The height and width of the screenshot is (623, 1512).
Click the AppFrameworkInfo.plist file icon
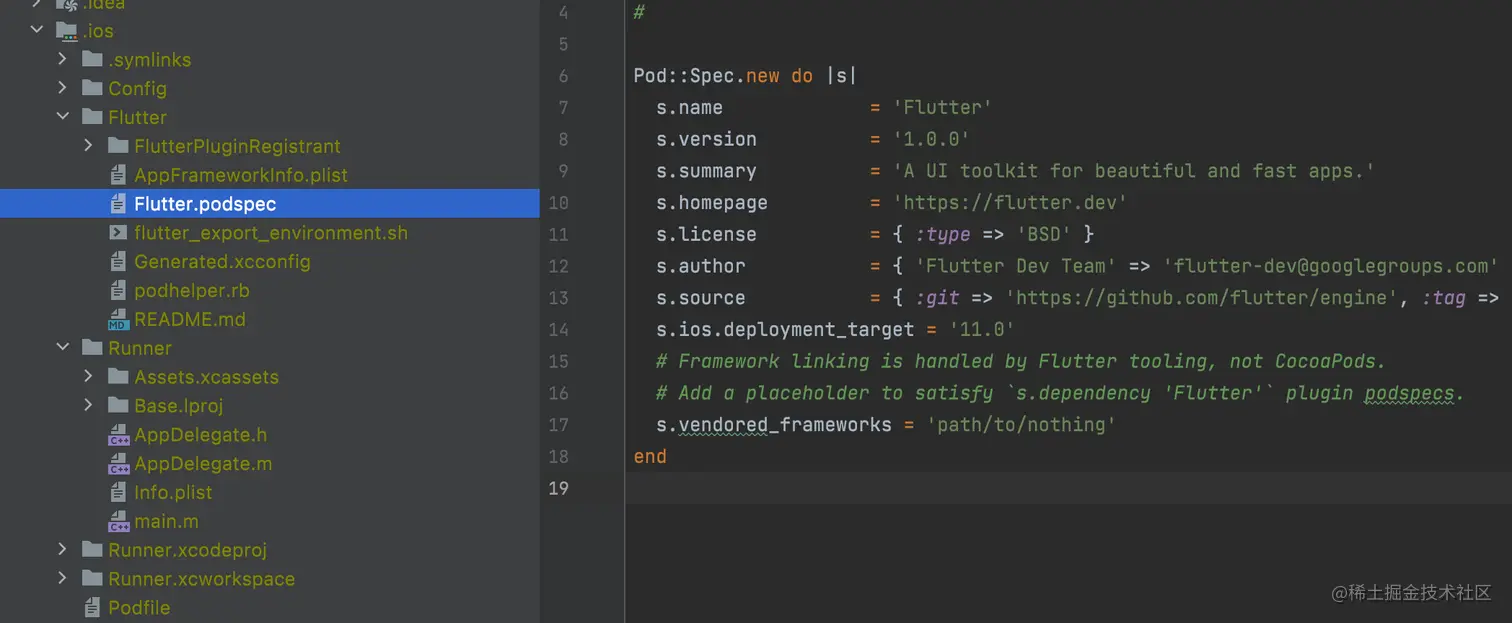tap(118, 175)
